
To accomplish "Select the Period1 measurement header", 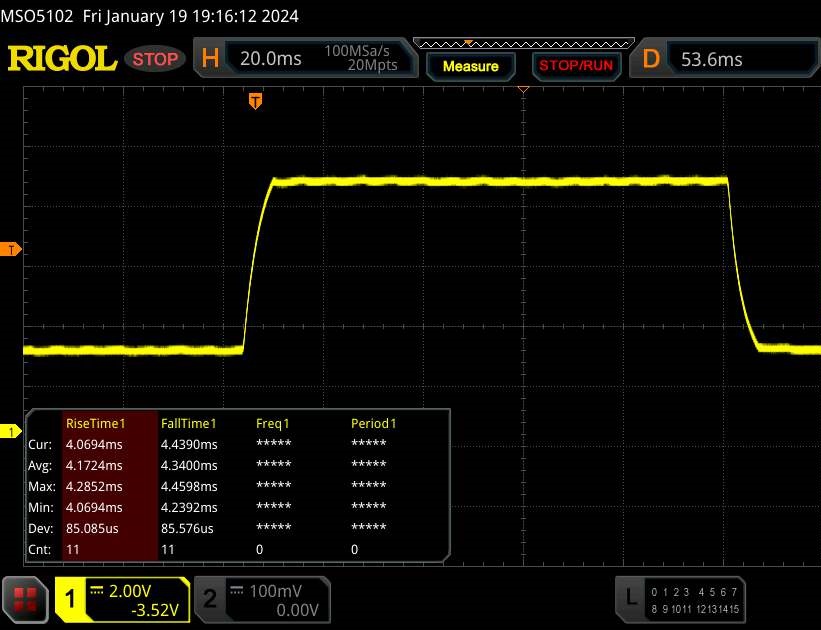I will coord(373,423).
